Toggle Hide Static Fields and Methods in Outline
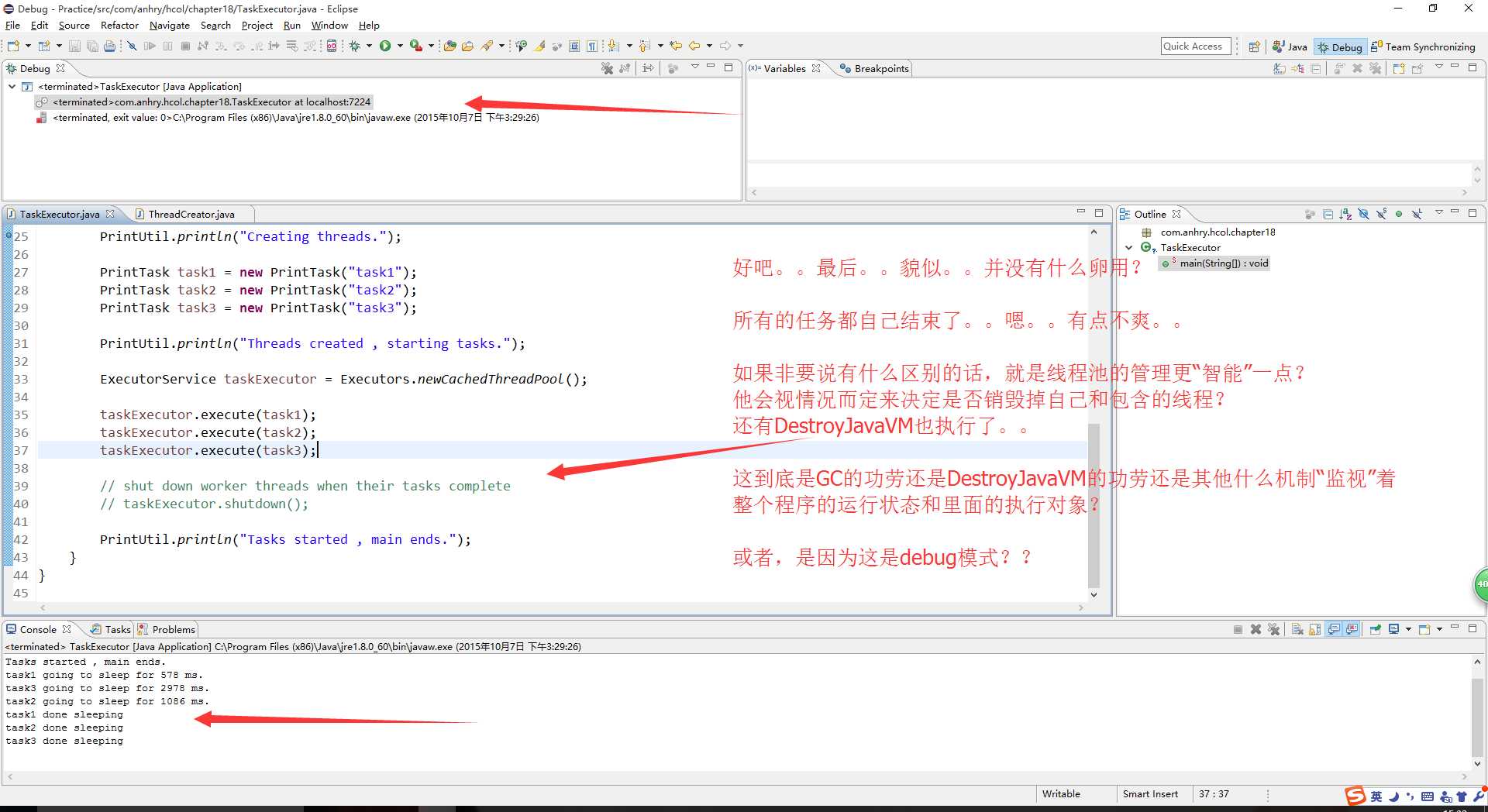1488x812 pixels. 1381,215
